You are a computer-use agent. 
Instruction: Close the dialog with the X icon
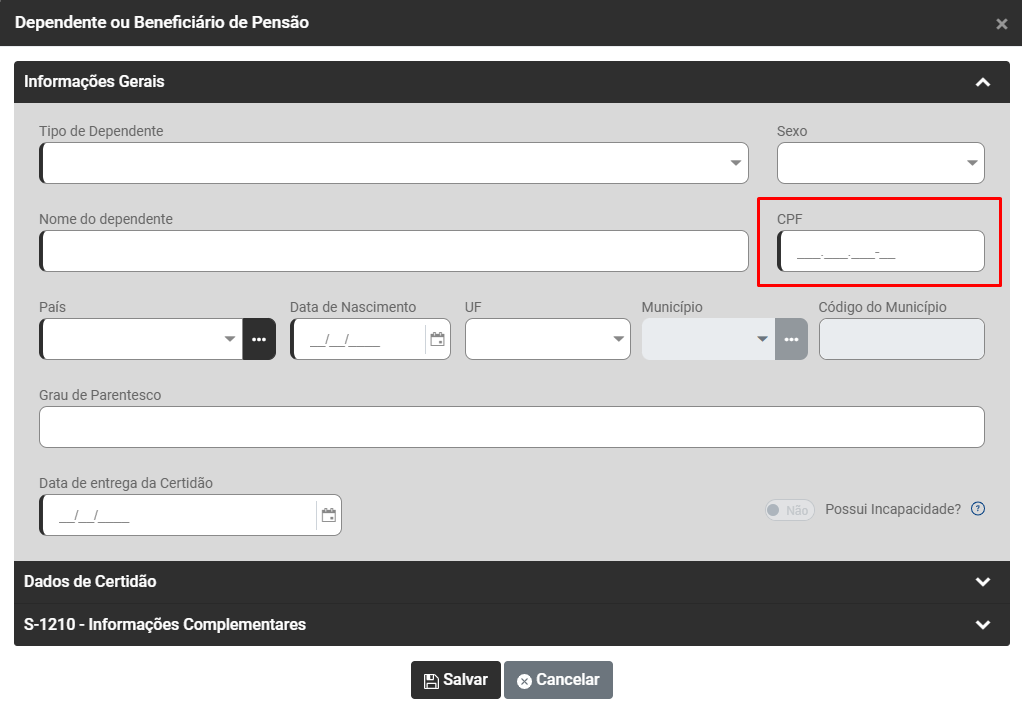coord(1001,24)
